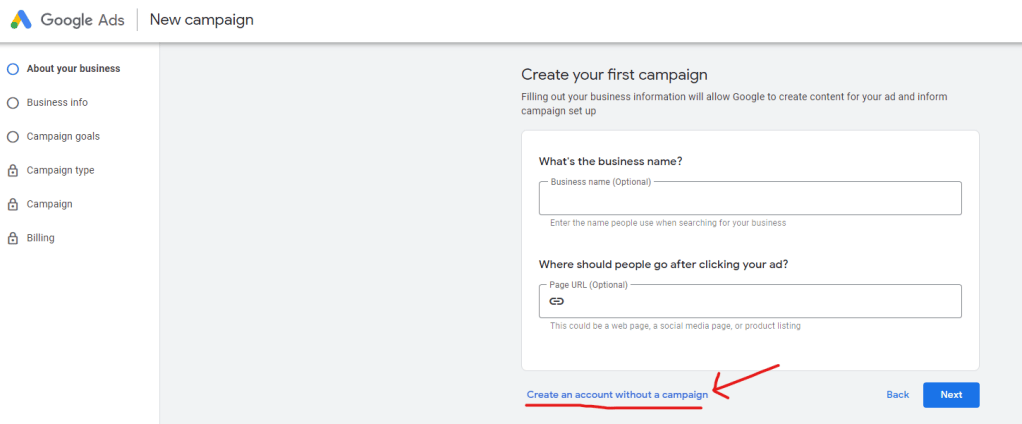The width and height of the screenshot is (1022, 424).
Task: Open the Campaign goals step label
Action: tap(63, 136)
